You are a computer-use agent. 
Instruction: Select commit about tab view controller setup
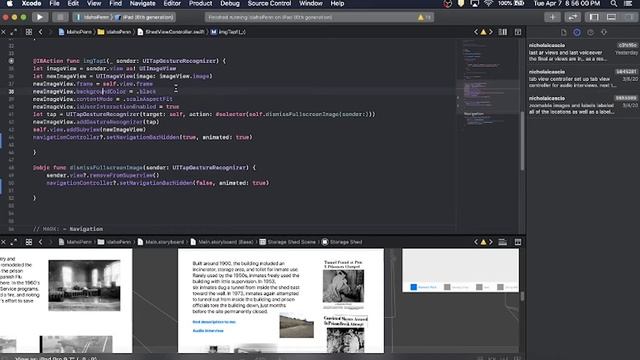pyautogui.click(x=583, y=78)
